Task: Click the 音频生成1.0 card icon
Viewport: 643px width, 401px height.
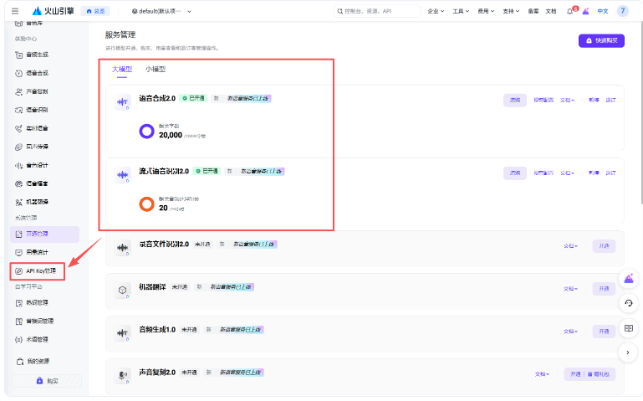Action: [x=122, y=333]
